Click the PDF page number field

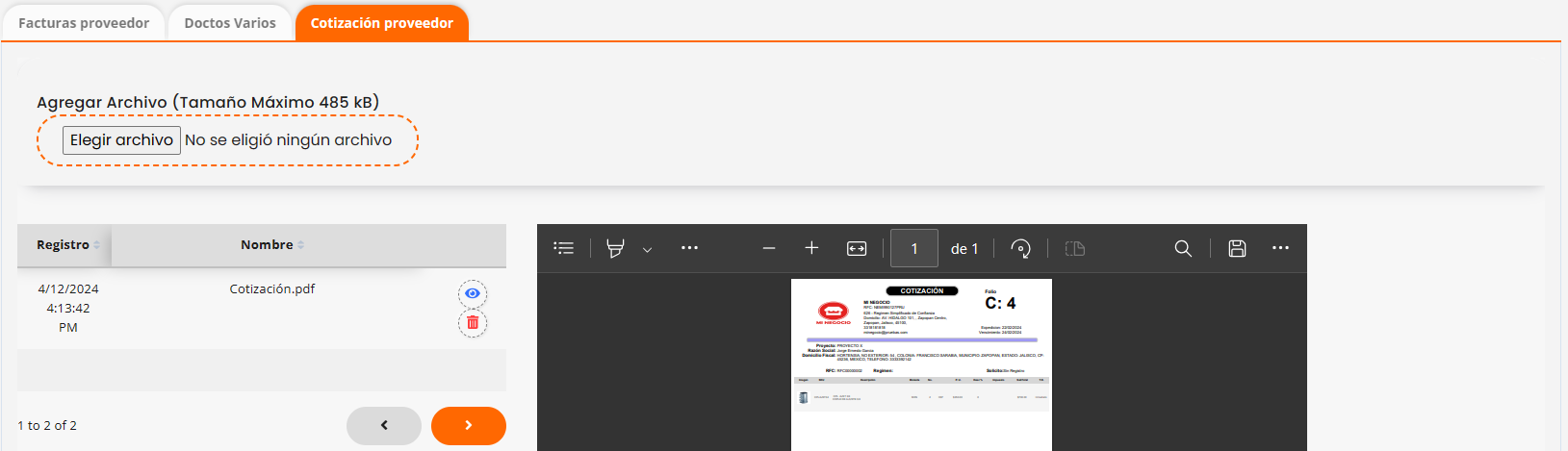point(913,248)
